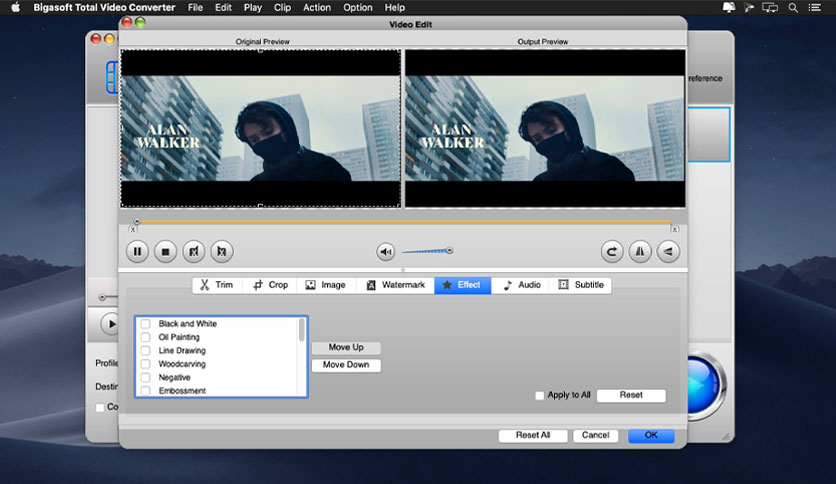This screenshot has height=484, width=836.
Task: Select the Negative list item text
Action: (x=174, y=377)
